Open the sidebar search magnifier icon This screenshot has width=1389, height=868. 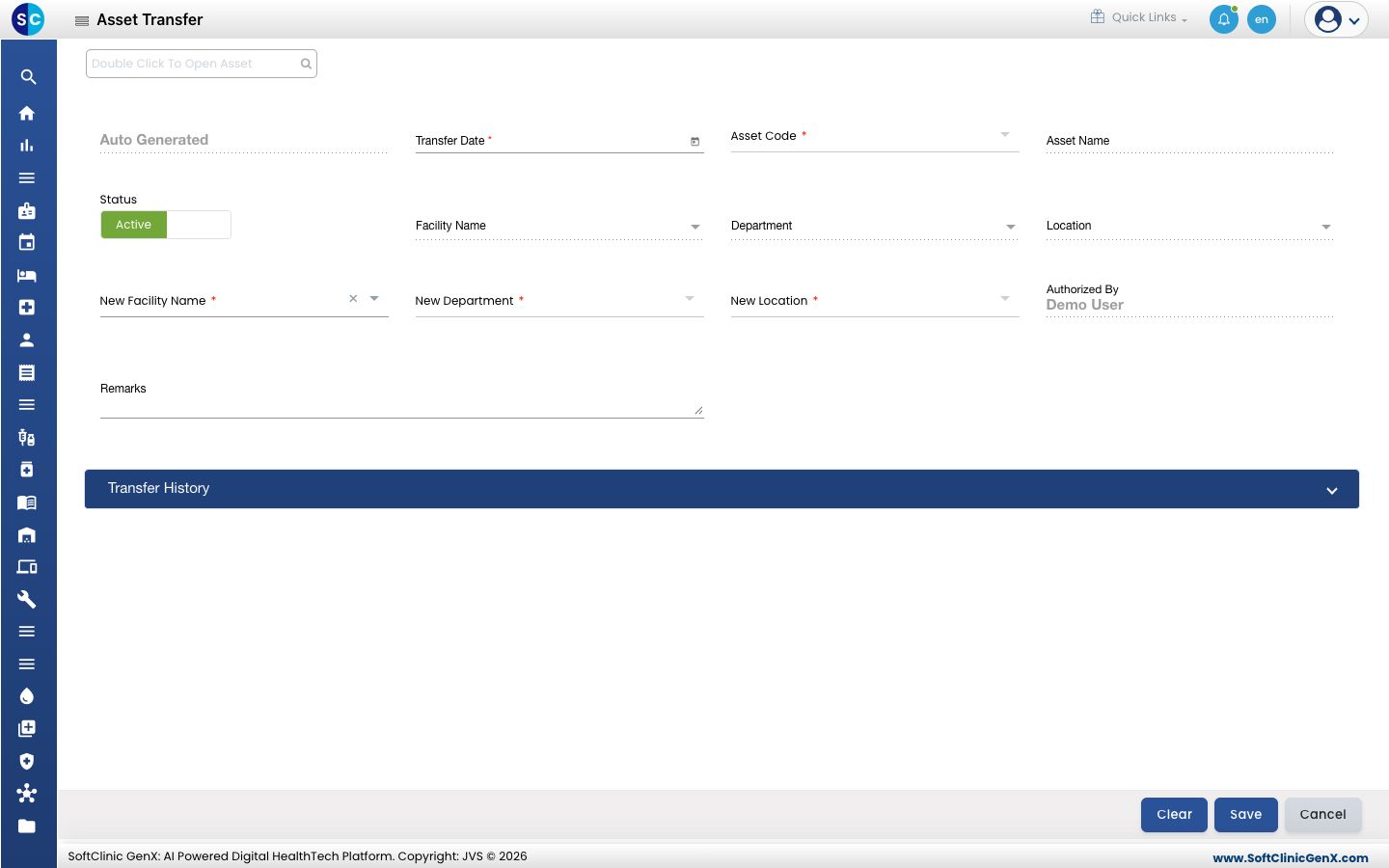28,77
